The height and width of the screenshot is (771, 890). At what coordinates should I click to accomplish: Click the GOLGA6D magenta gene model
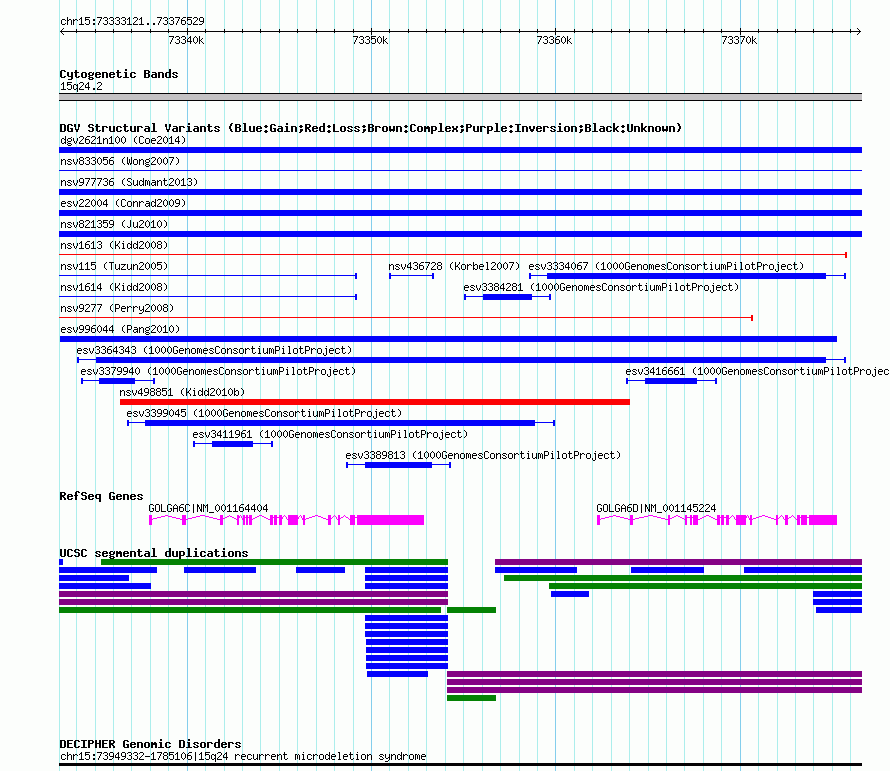717,519
